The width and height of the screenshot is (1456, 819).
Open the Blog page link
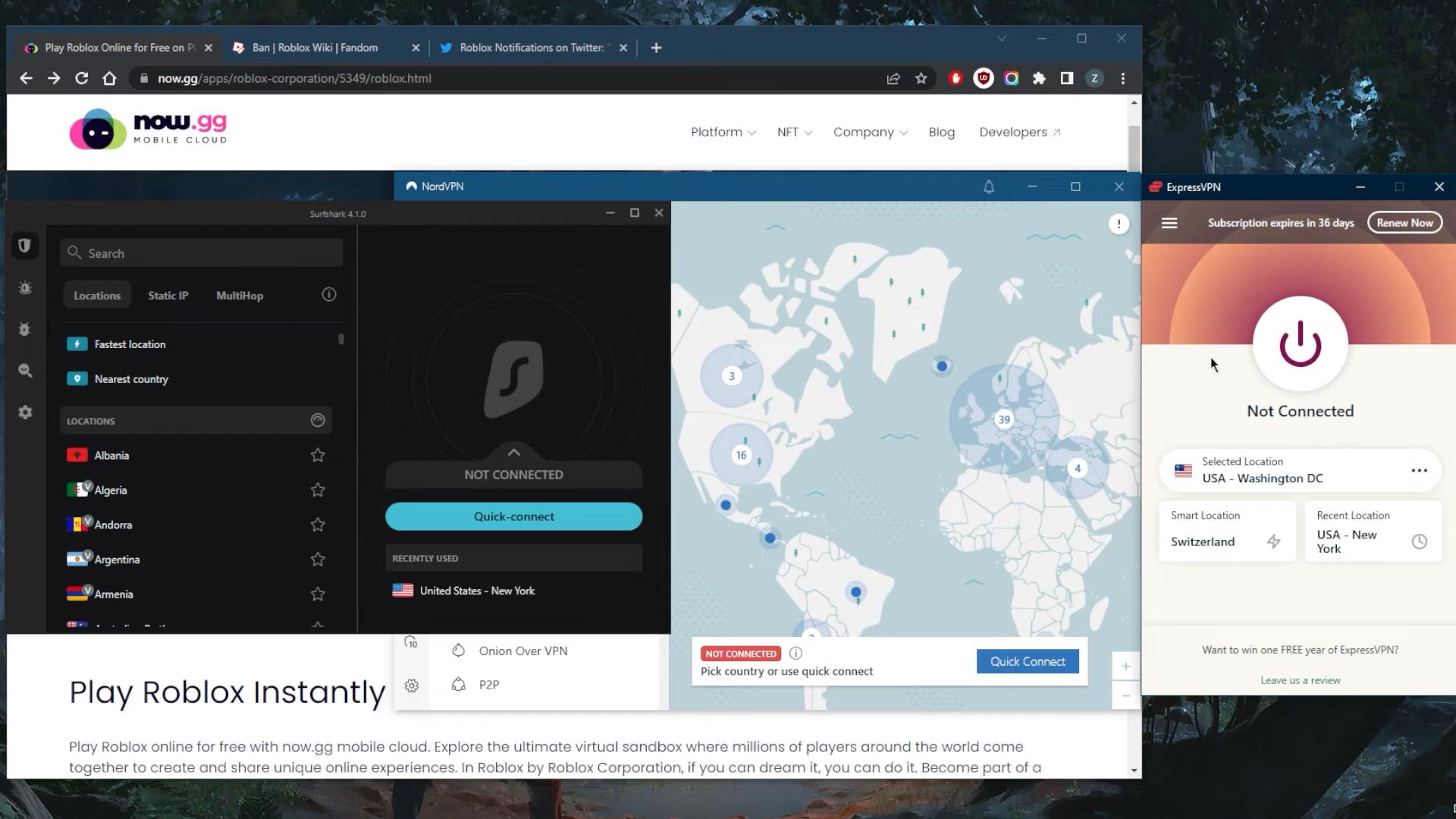[941, 132]
